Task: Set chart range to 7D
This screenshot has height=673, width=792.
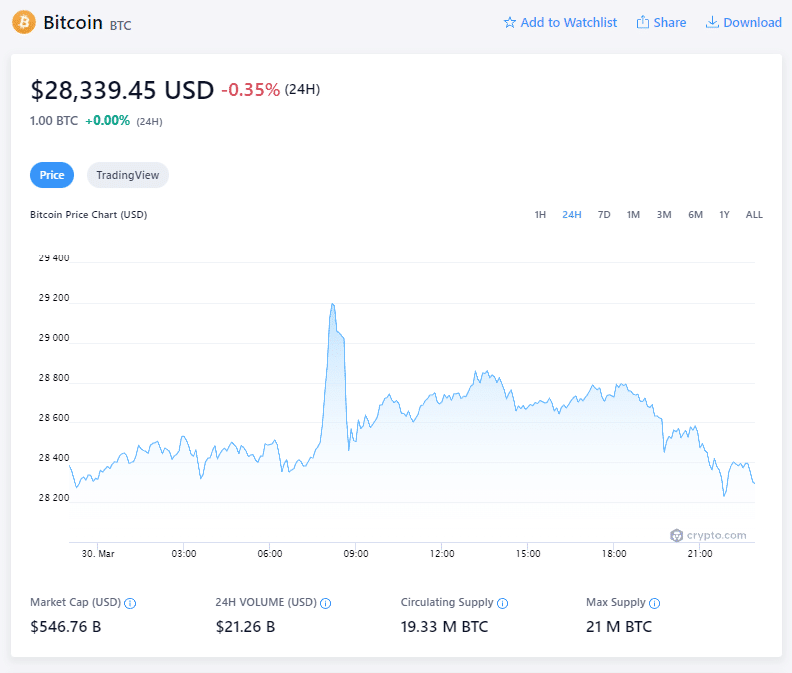Action: [x=604, y=215]
